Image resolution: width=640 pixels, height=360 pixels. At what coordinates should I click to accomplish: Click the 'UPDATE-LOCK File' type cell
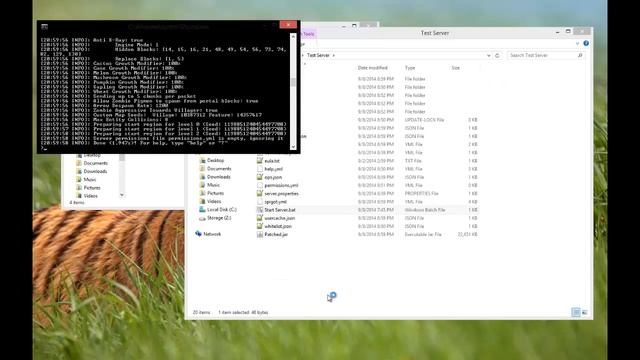tap(424, 120)
